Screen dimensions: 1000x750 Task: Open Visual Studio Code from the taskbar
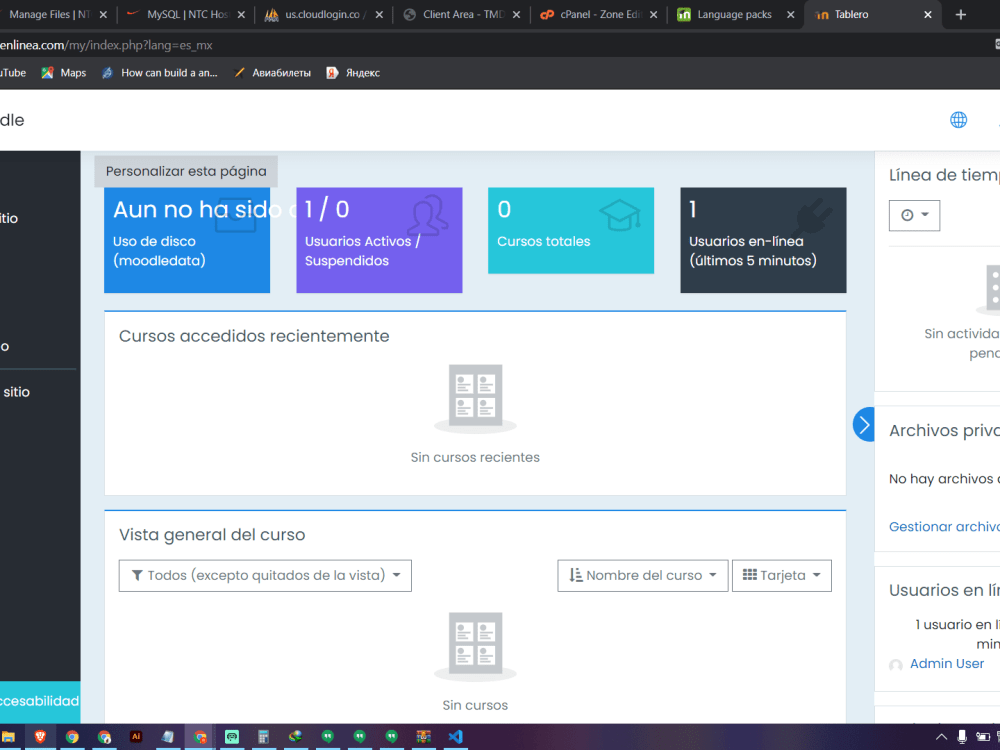455,737
